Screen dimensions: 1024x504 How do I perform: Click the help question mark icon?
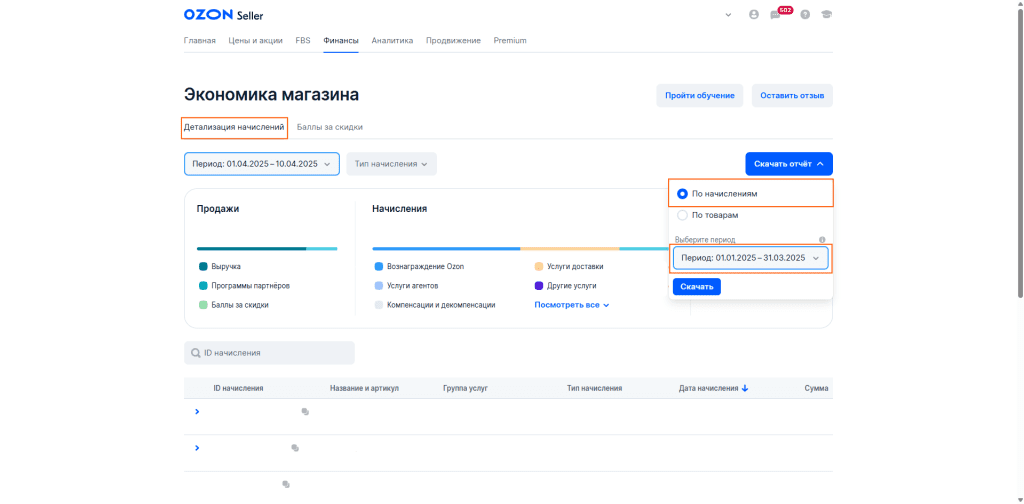(805, 15)
